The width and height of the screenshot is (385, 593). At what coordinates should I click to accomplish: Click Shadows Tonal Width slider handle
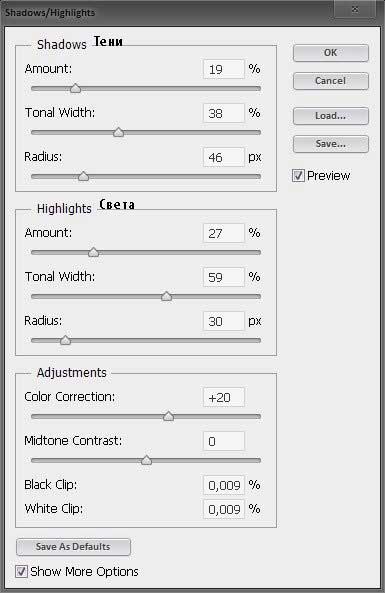[119, 132]
